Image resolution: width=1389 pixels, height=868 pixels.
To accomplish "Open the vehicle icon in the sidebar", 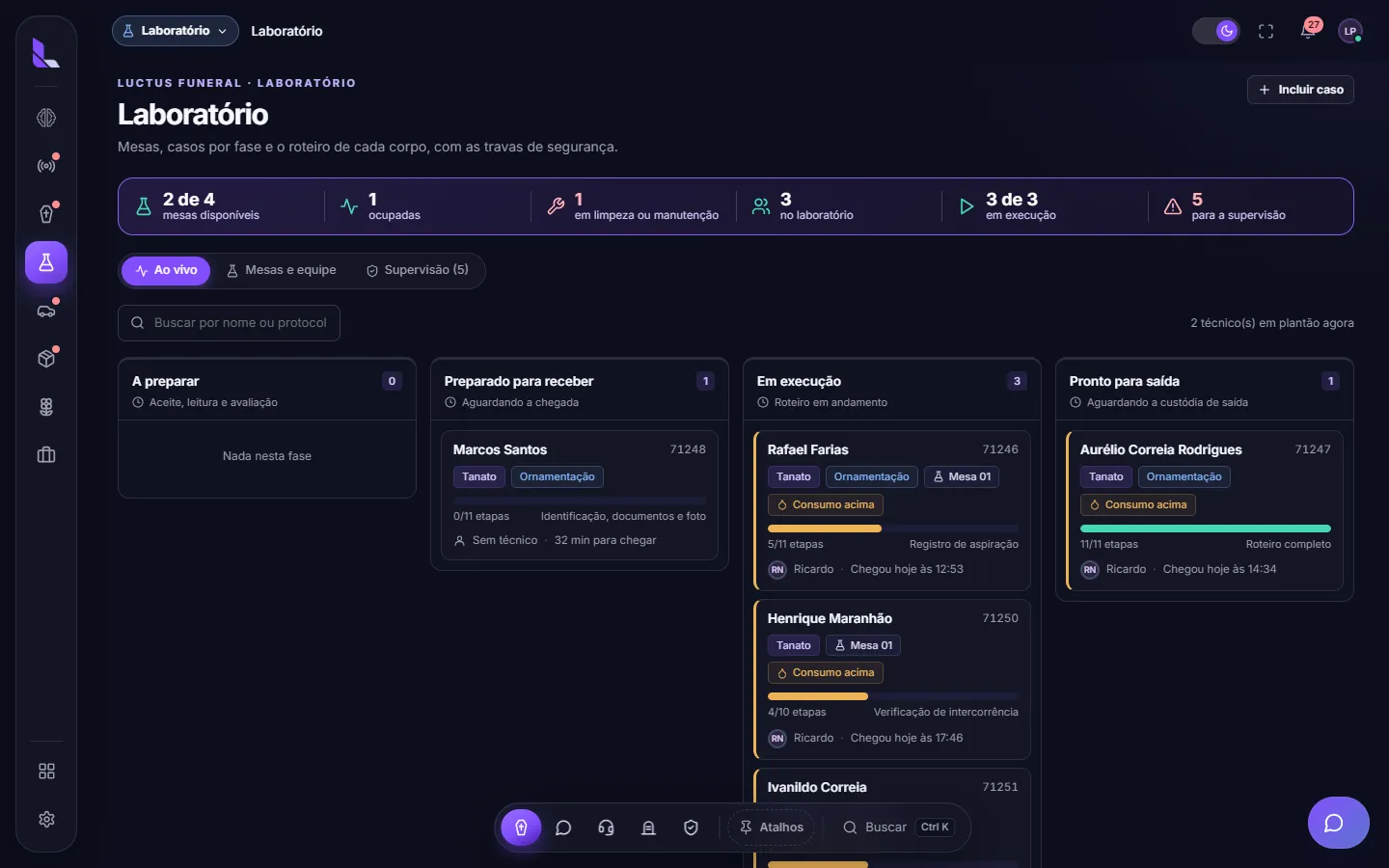I will pyautogui.click(x=46, y=311).
